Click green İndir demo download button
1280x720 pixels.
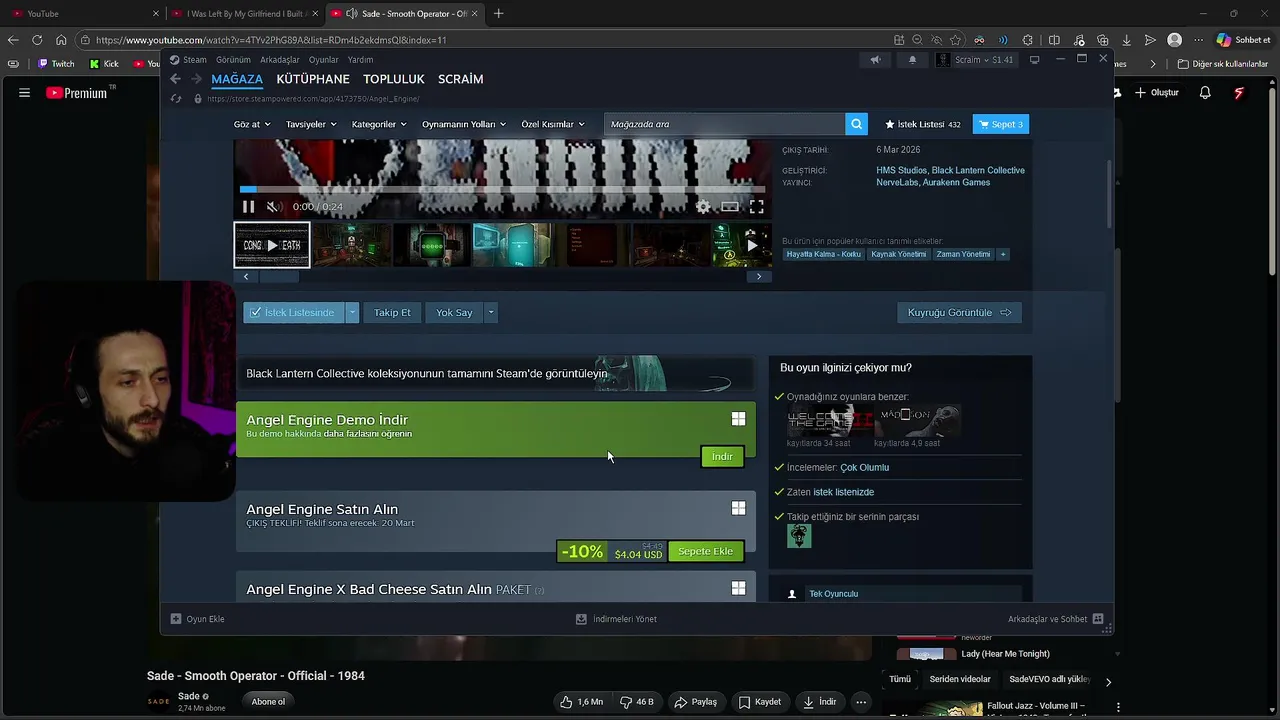pos(723,456)
